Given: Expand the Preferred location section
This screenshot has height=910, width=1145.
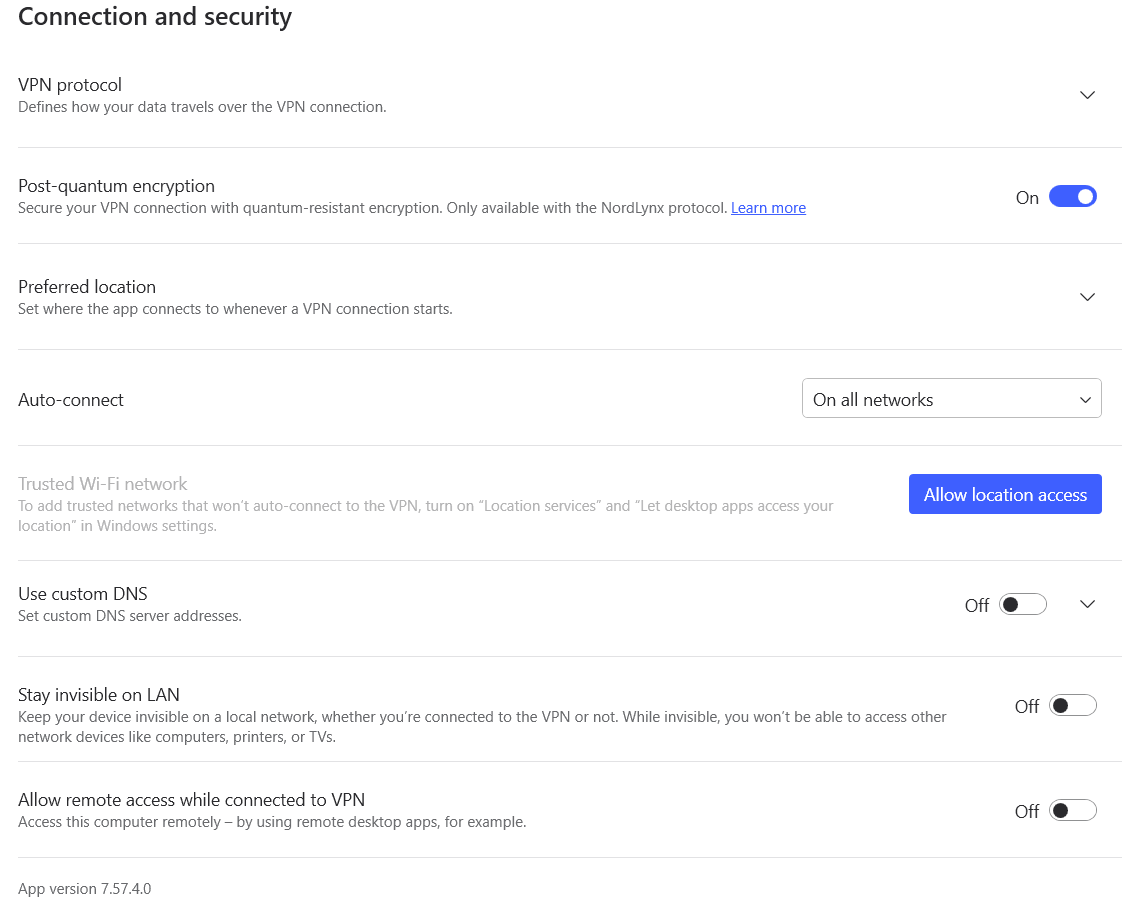Looking at the screenshot, I should click(x=1087, y=296).
